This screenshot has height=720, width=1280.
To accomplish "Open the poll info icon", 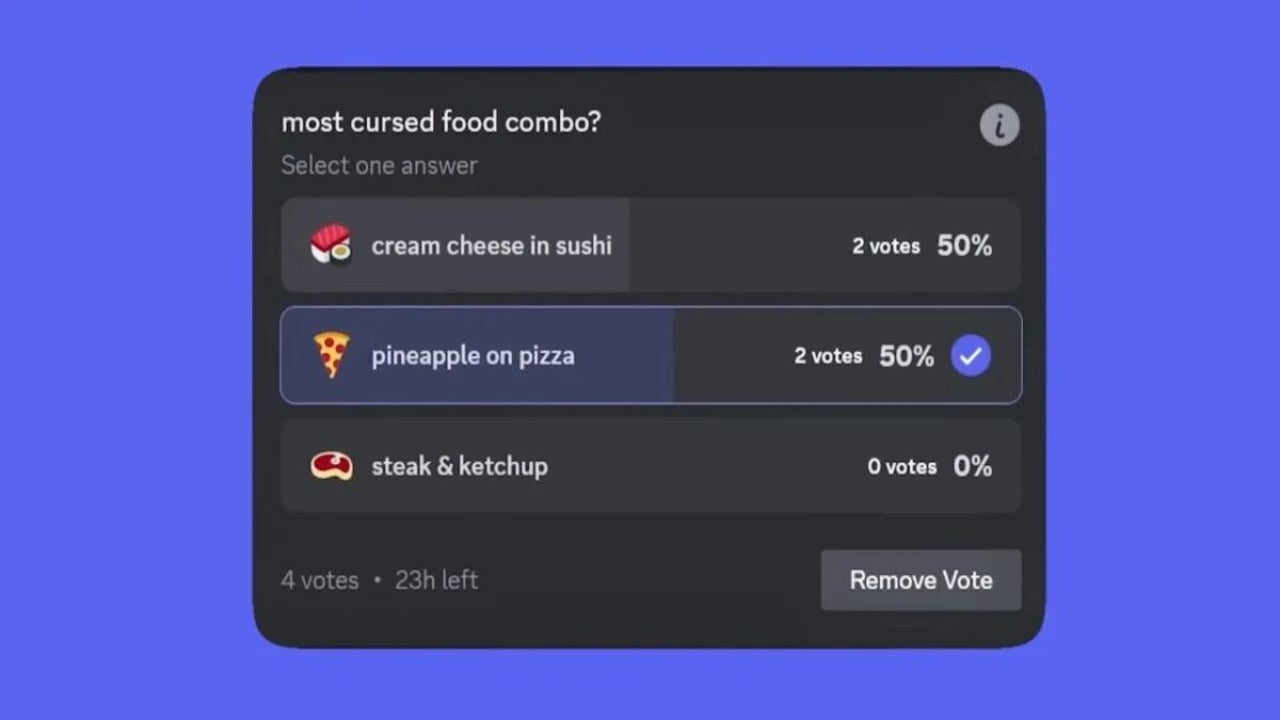I will click(x=999, y=126).
